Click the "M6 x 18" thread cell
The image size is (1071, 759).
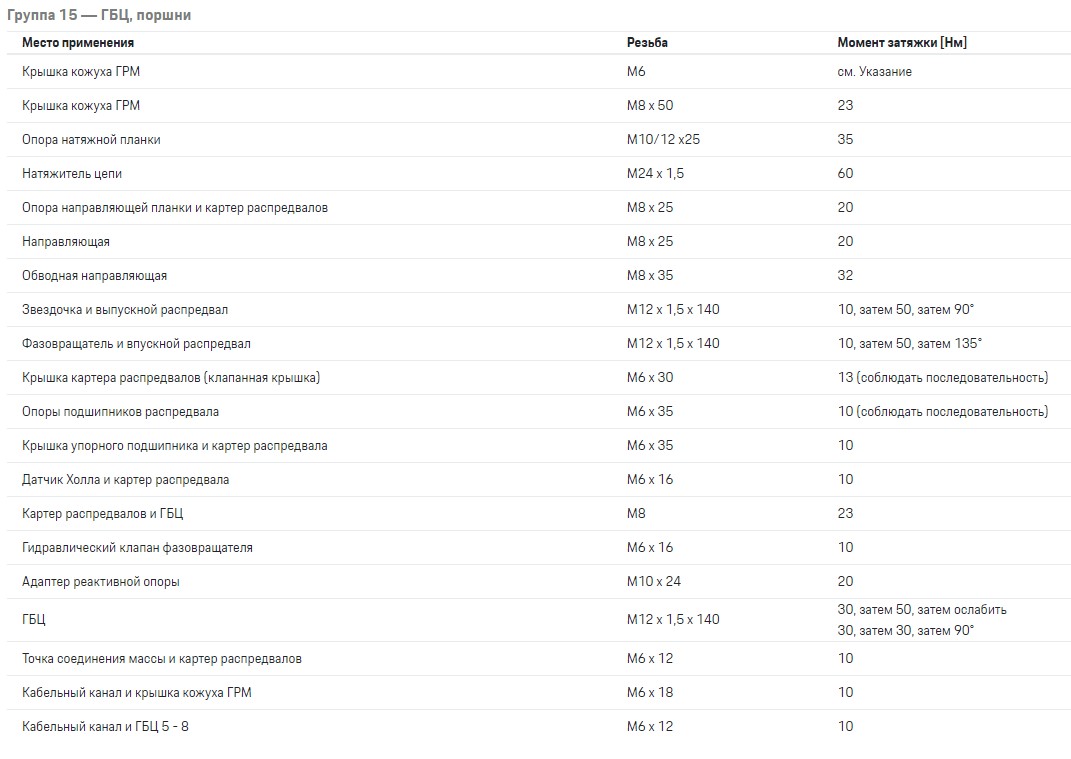[x=650, y=693]
